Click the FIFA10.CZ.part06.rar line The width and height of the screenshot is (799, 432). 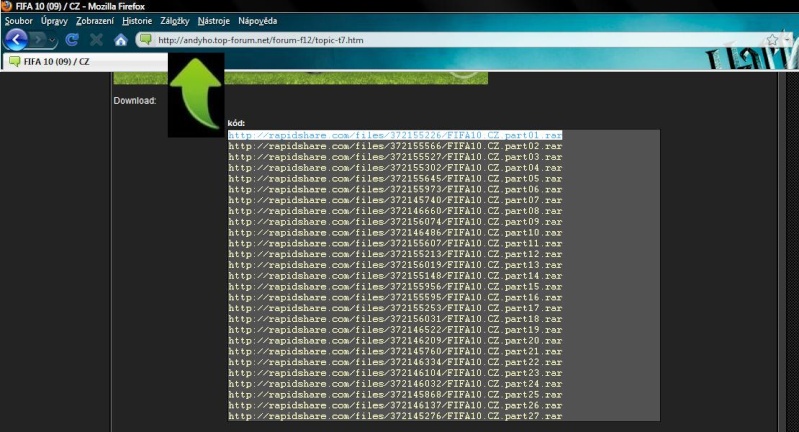(395, 190)
